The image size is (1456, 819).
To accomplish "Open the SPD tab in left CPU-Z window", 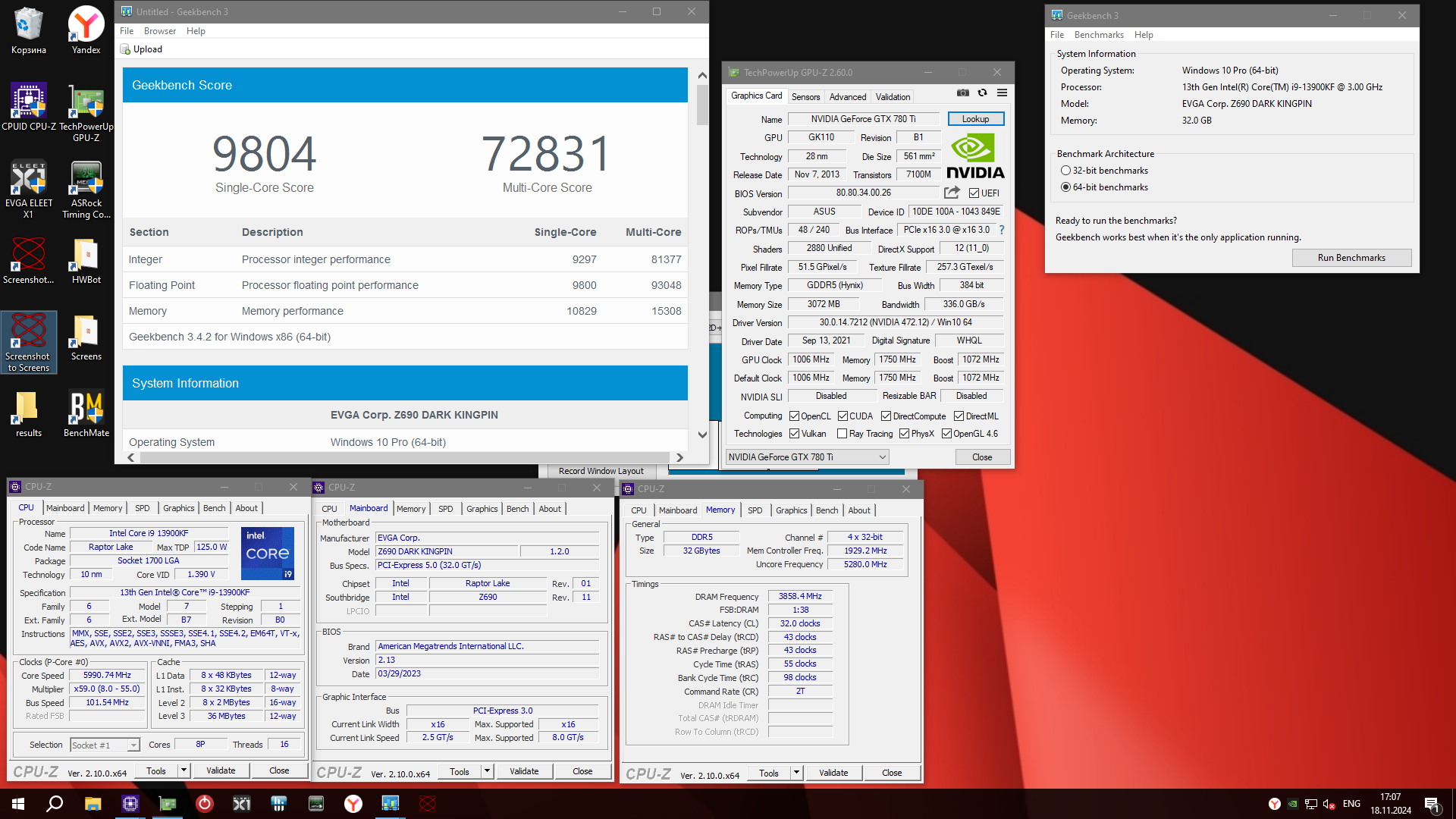I will click(142, 508).
